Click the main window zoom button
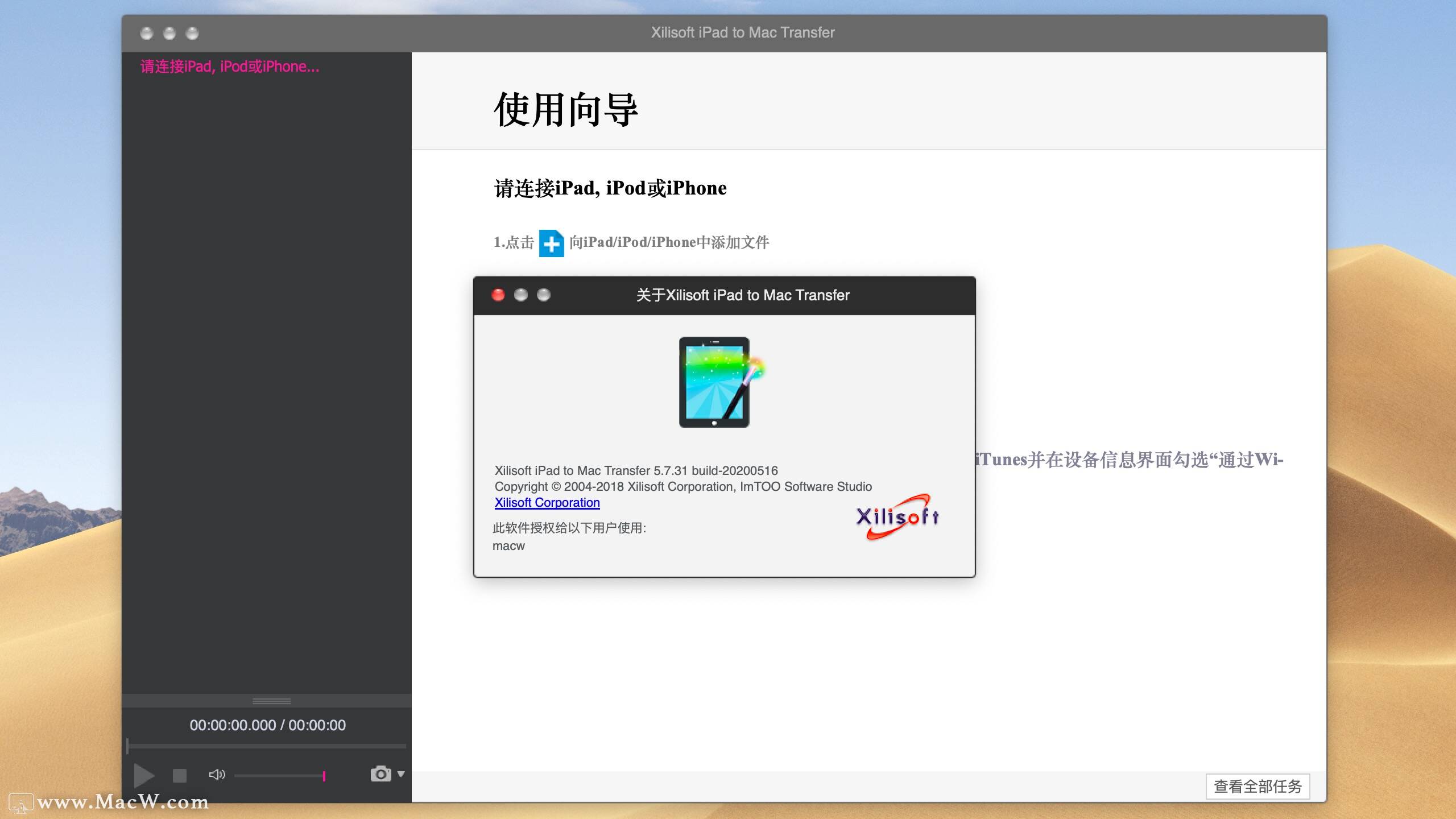1456x819 pixels. click(192, 33)
